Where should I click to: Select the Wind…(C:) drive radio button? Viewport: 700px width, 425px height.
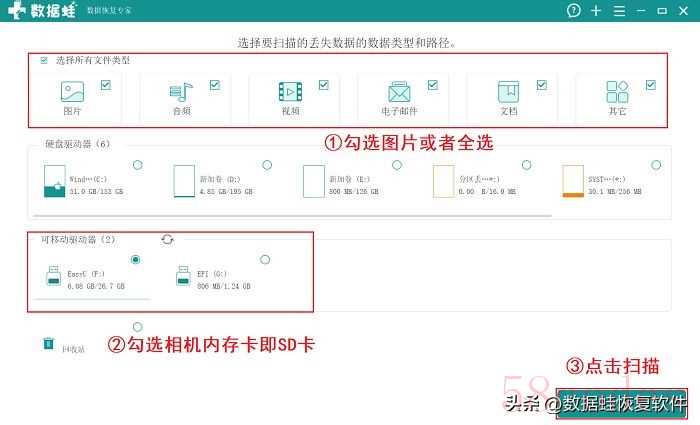click(138, 165)
